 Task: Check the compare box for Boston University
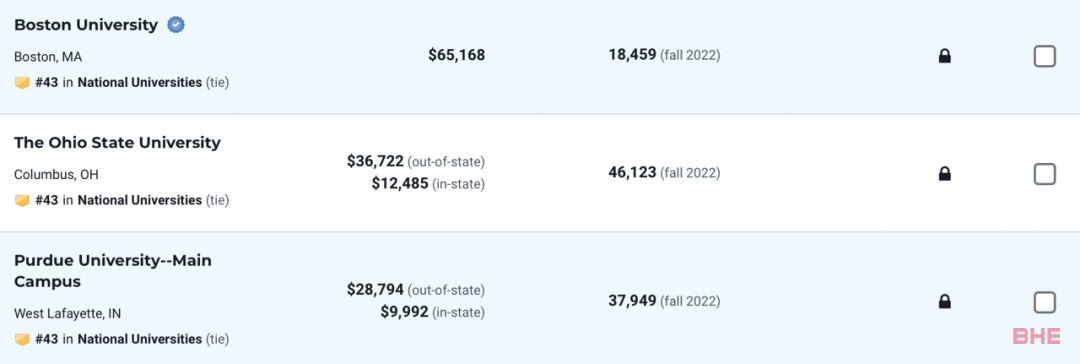[1044, 57]
